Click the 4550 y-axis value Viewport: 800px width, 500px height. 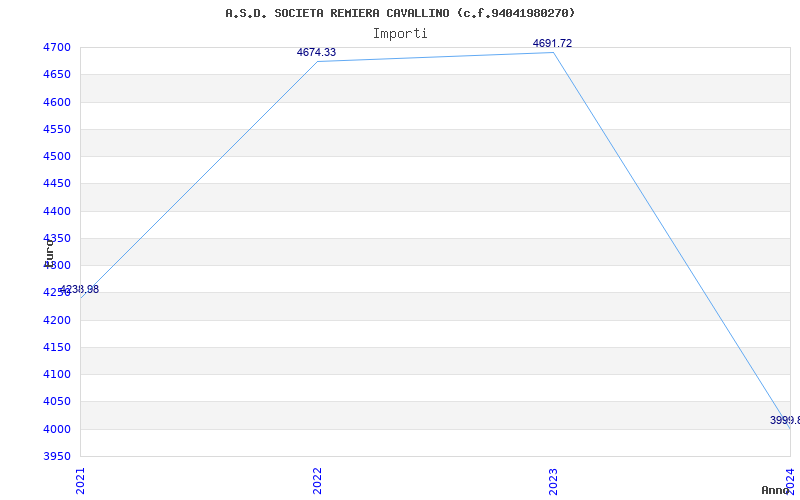(57, 129)
